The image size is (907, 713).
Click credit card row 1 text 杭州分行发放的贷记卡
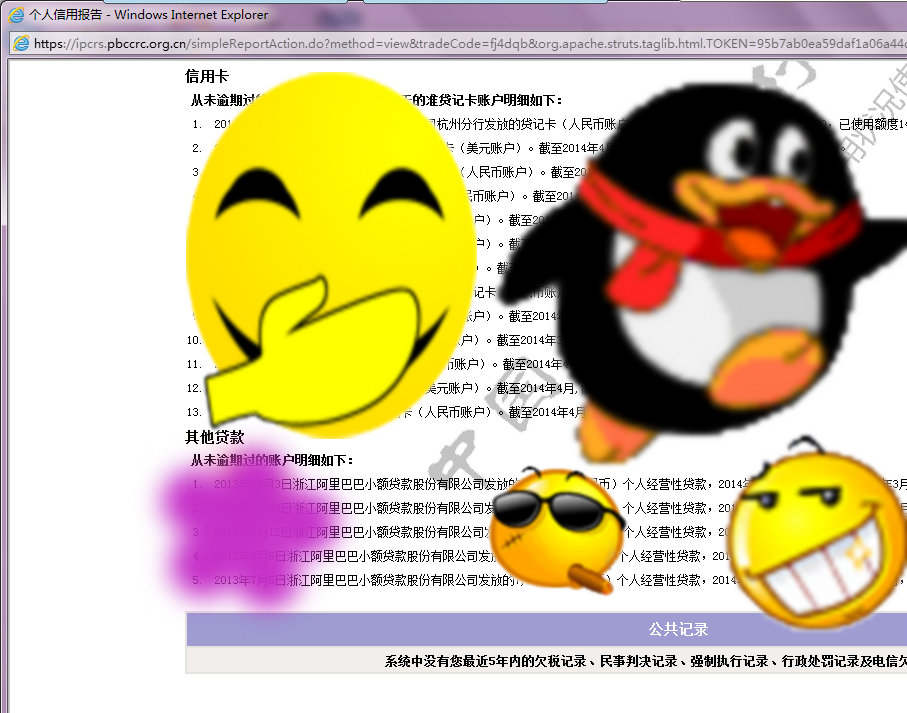coord(497,124)
